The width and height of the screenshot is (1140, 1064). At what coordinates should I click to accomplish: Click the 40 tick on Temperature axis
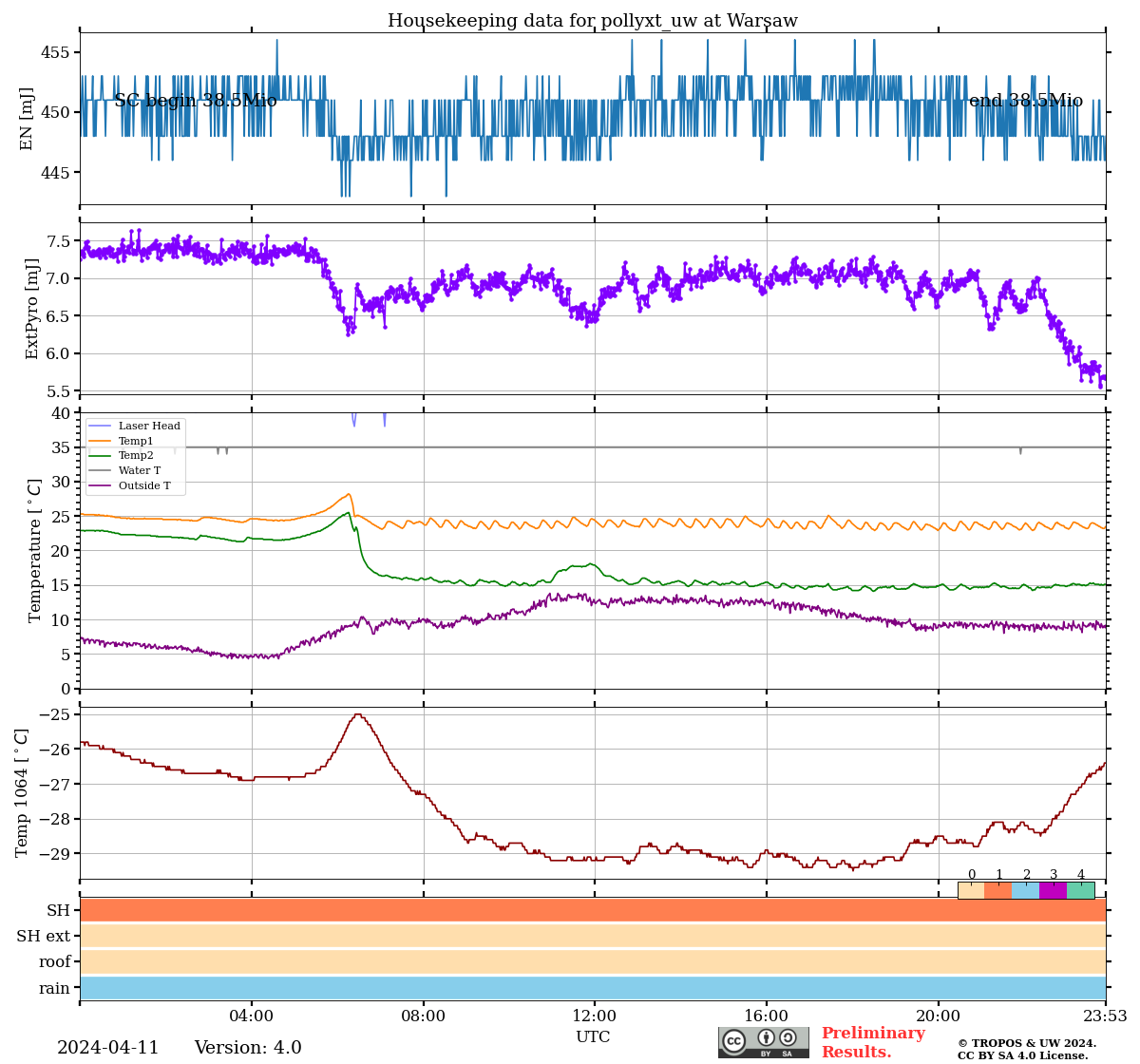(x=61, y=413)
